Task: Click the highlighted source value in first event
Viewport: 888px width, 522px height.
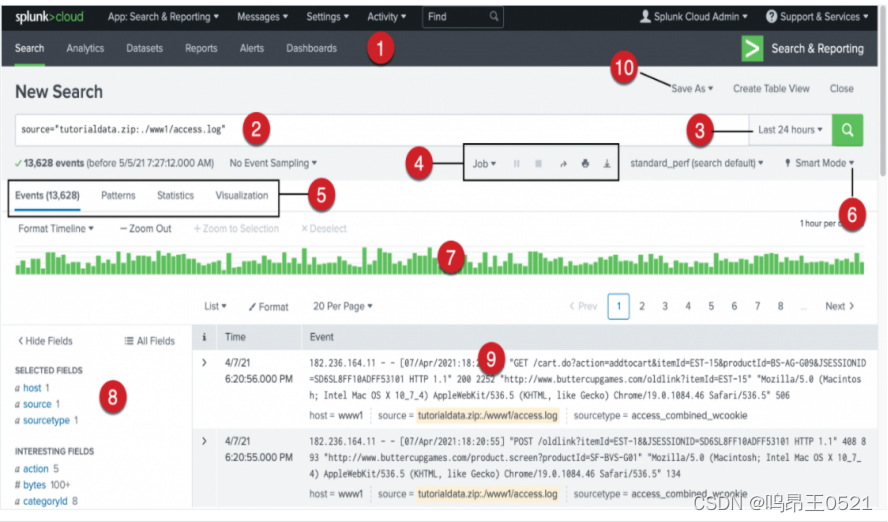Action: [488, 416]
